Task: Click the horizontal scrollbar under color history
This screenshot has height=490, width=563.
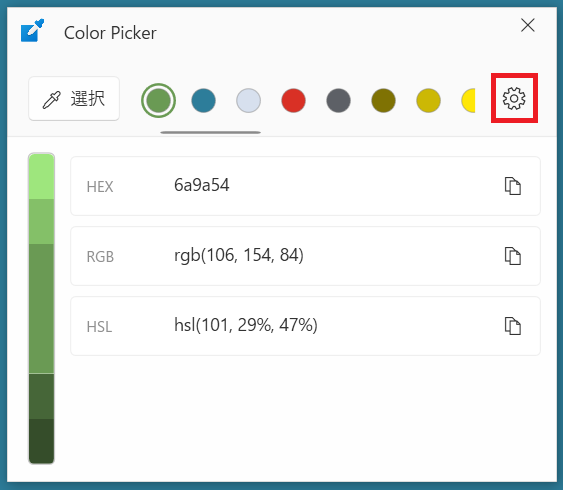Action: tap(210, 132)
